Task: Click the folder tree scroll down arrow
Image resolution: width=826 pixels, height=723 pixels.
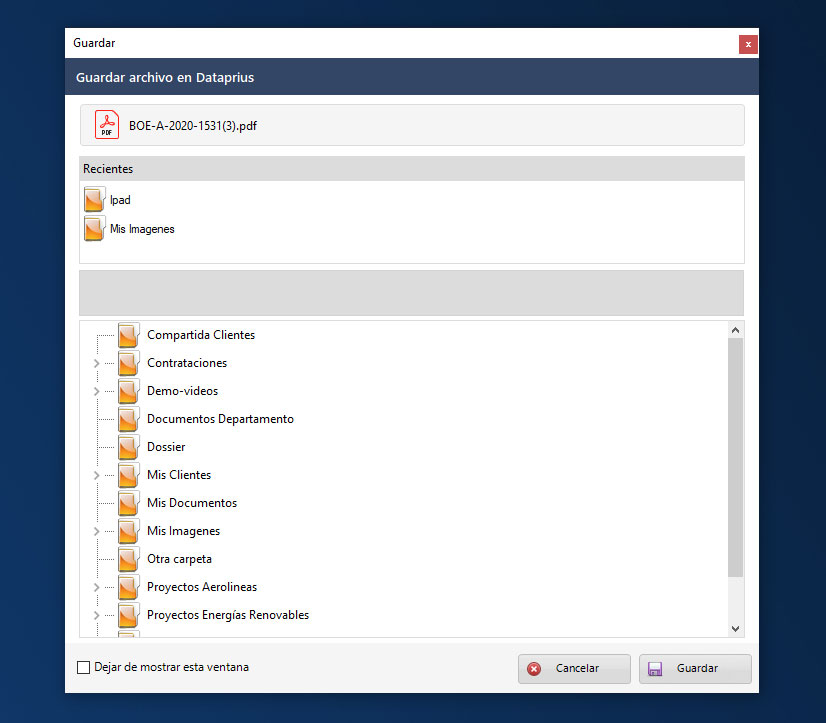Action: (x=735, y=628)
